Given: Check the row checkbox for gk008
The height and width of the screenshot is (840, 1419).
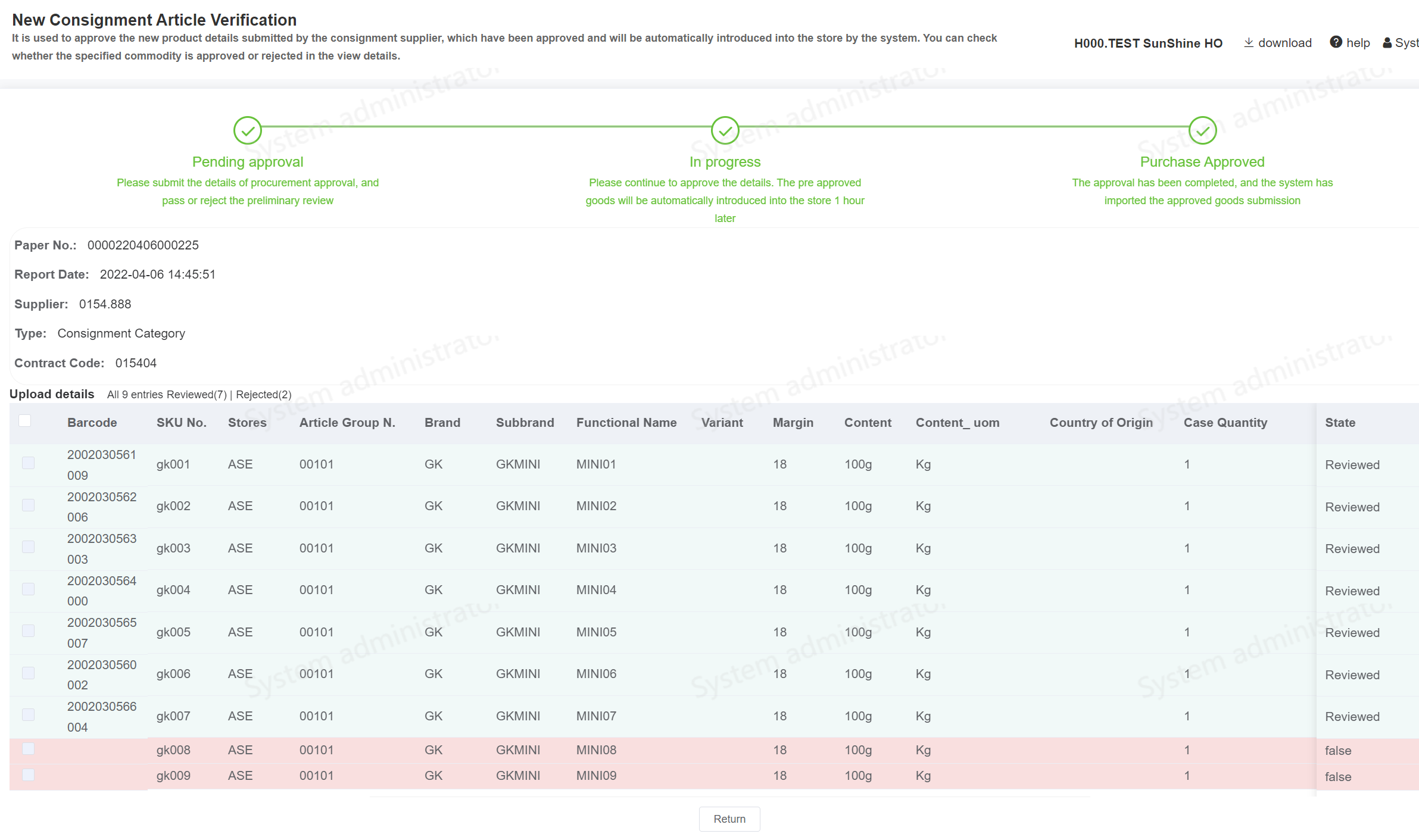Looking at the screenshot, I should click(x=28, y=749).
